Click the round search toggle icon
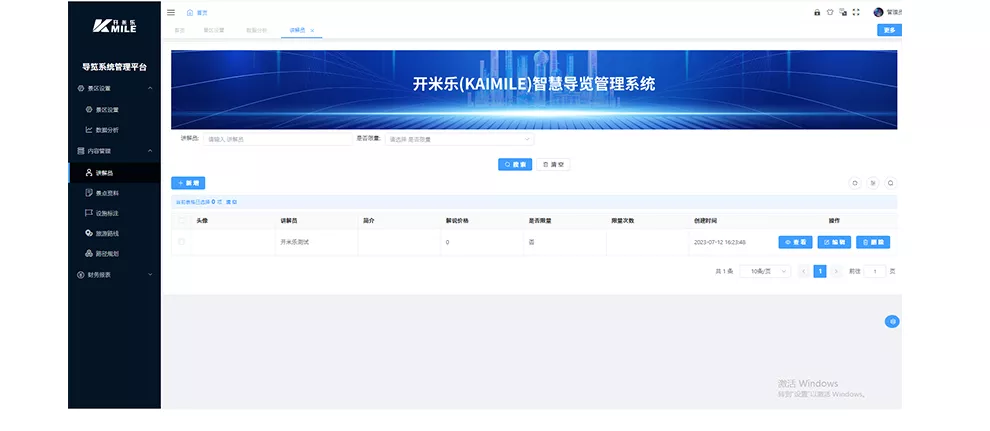Screen dimensions: 990x431 coord(890,183)
